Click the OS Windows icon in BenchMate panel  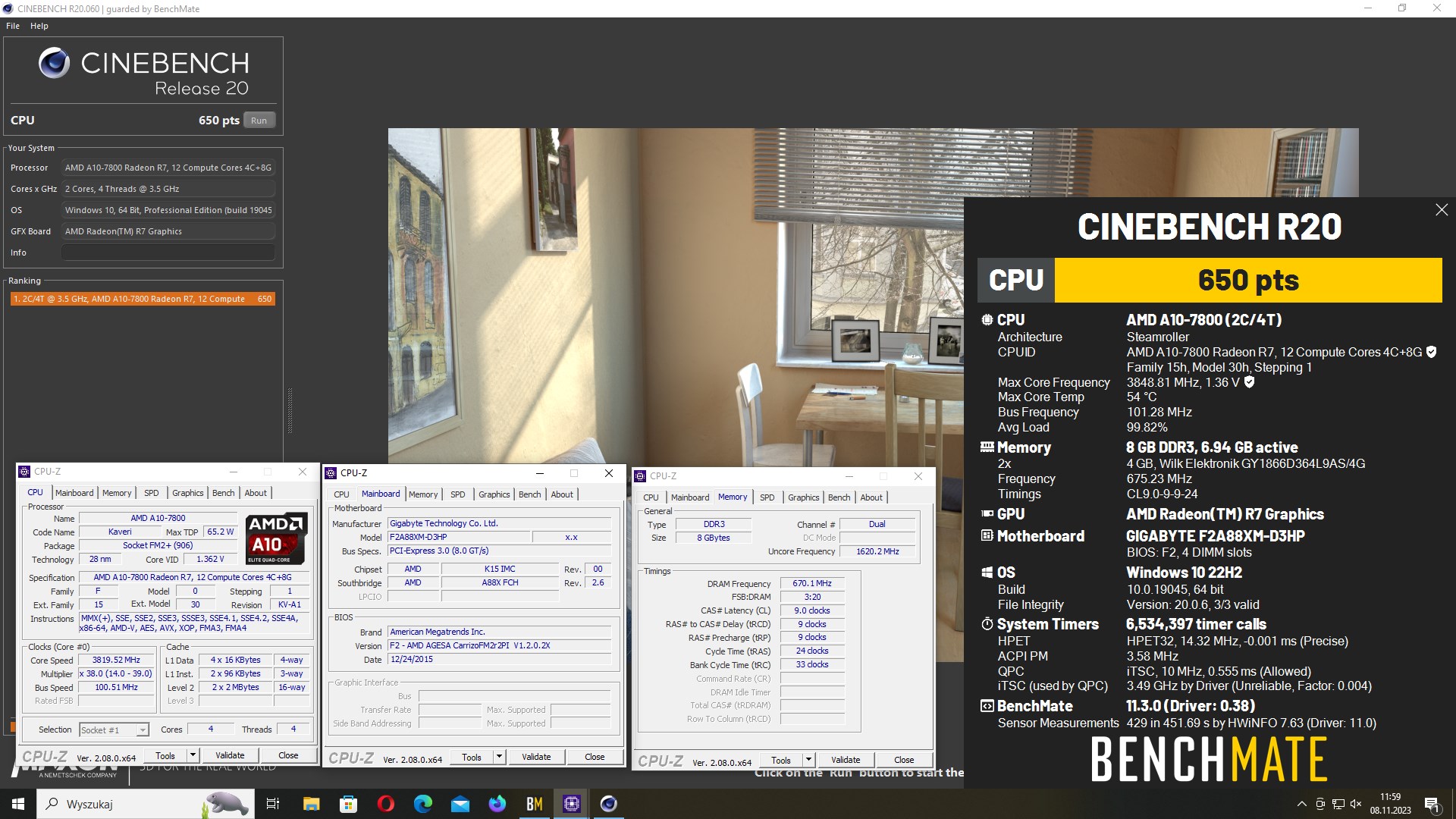[x=987, y=573]
